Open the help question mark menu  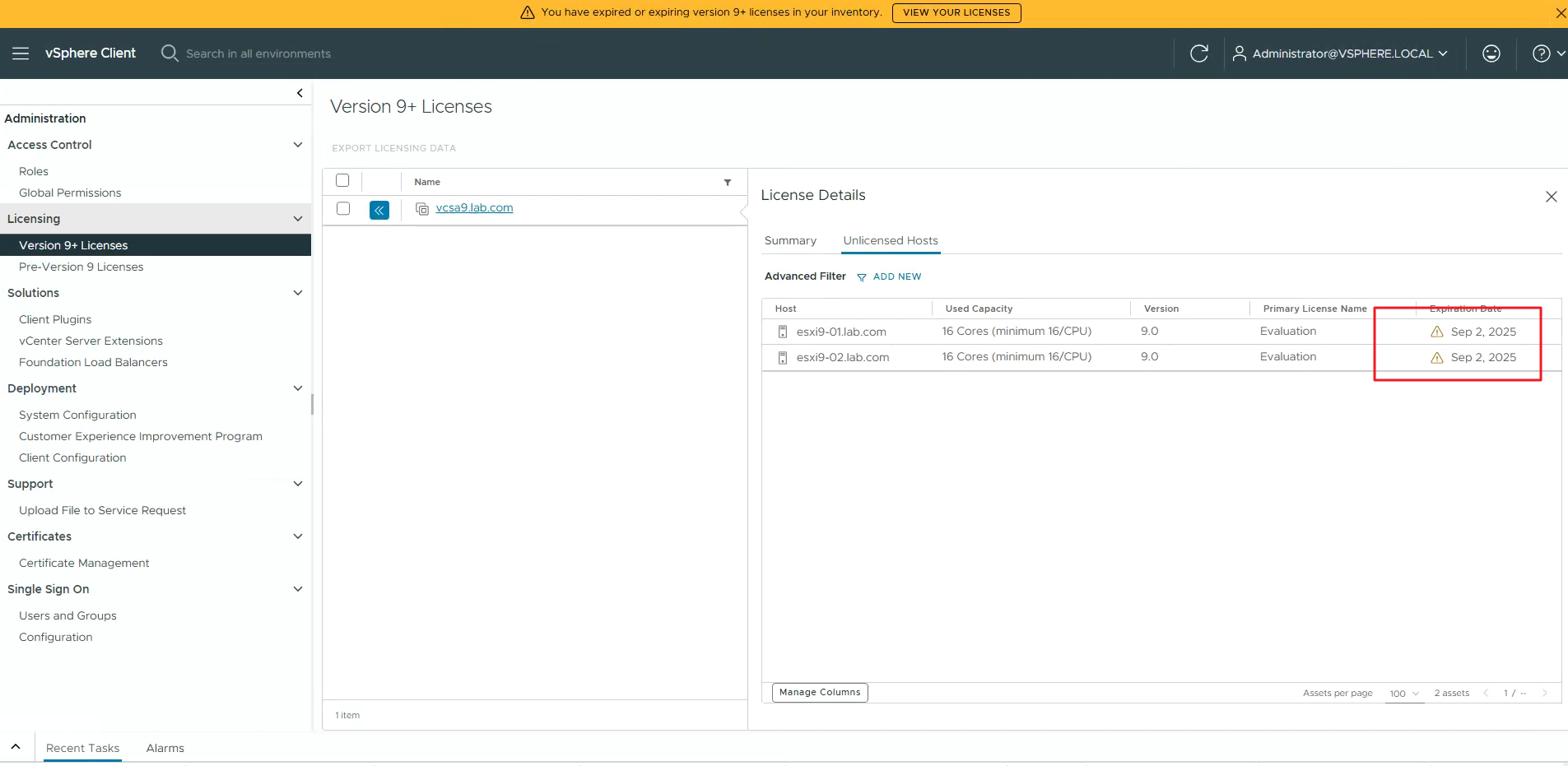(x=1542, y=53)
